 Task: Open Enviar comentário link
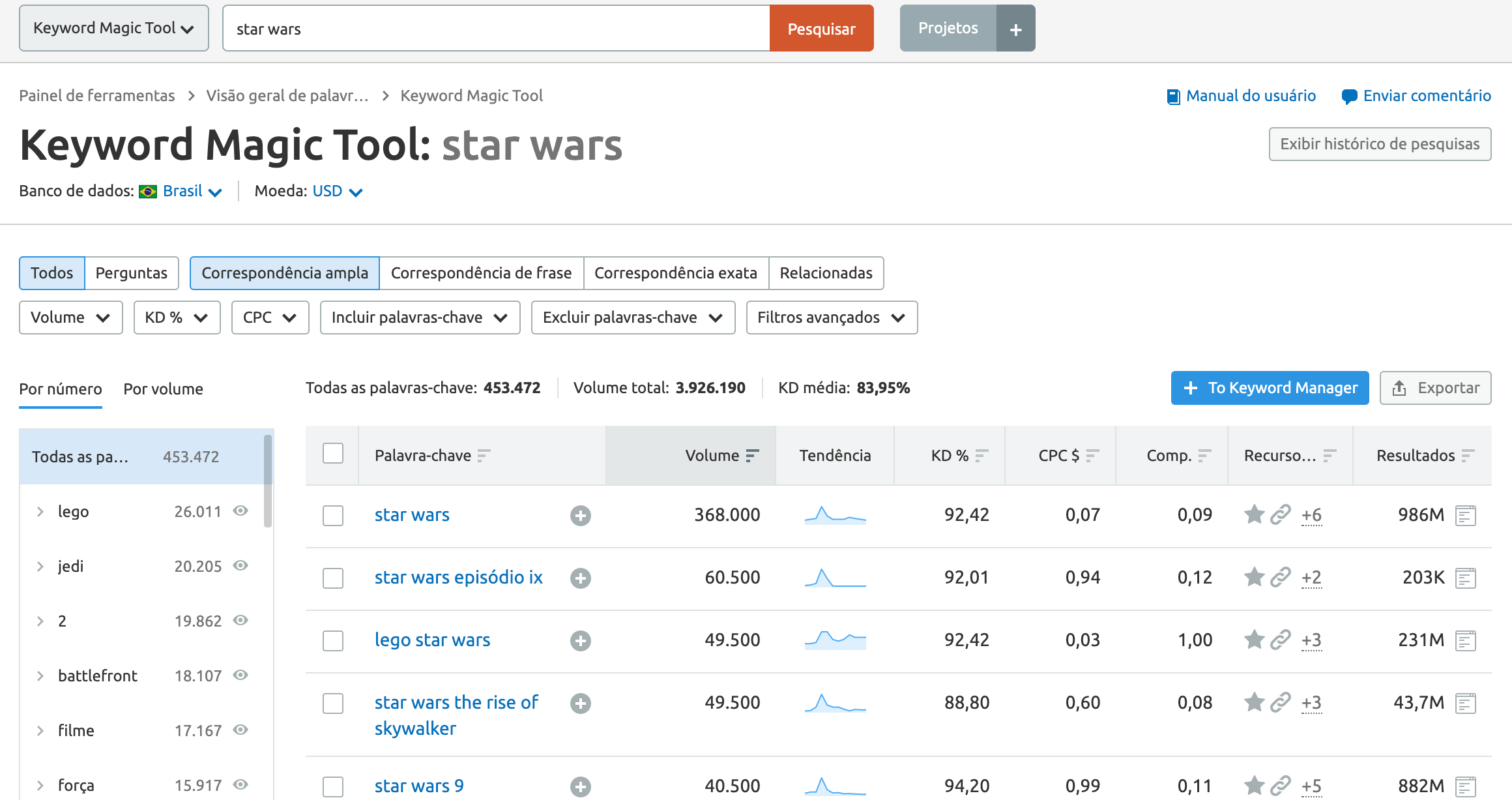point(1416,96)
